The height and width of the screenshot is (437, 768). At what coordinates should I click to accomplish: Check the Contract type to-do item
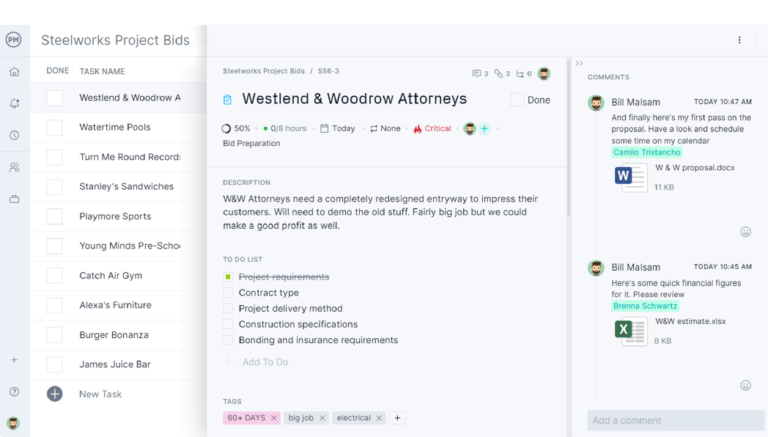click(228, 293)
